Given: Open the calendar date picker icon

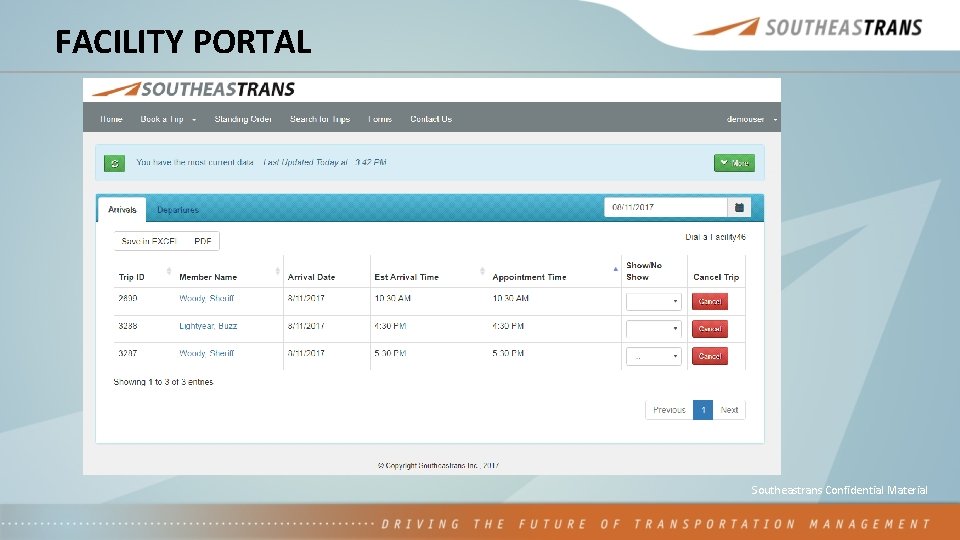Looking at the screenshot, I should click(x=739, y=208).
